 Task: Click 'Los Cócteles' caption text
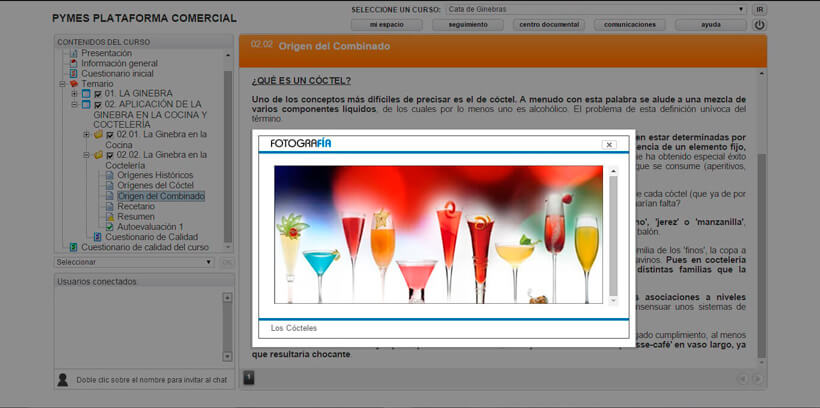point(293,328)
